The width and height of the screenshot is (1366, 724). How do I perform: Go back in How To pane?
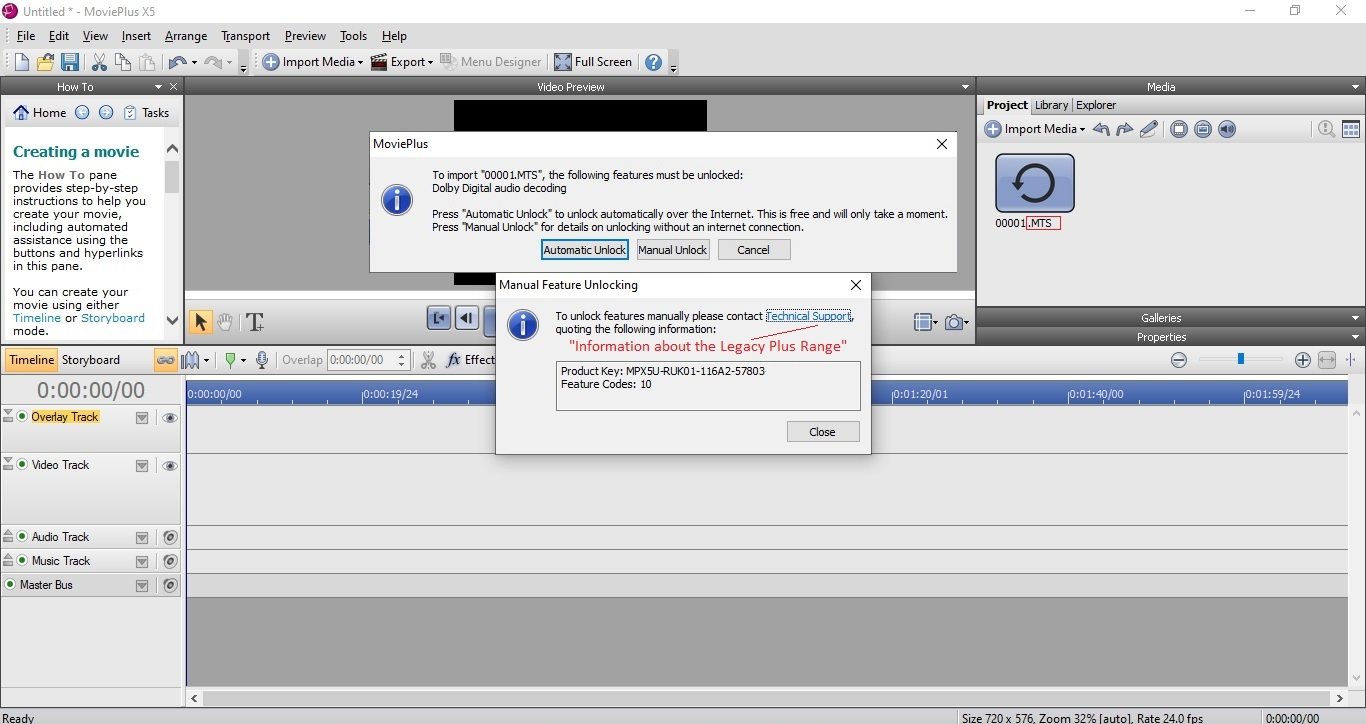pyautogui.click(x=82, y=113)
